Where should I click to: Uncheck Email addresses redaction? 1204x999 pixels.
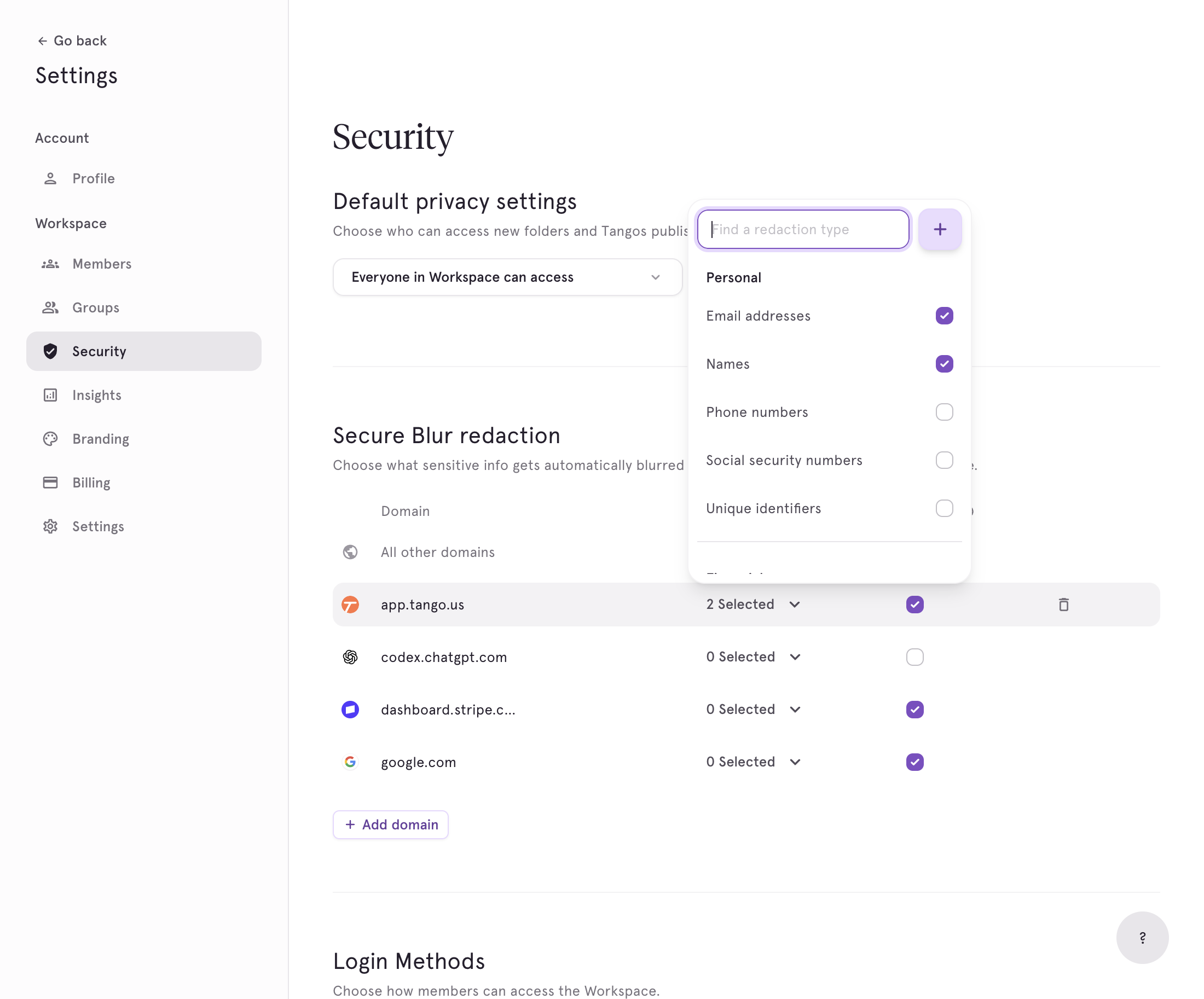point(944,316)
